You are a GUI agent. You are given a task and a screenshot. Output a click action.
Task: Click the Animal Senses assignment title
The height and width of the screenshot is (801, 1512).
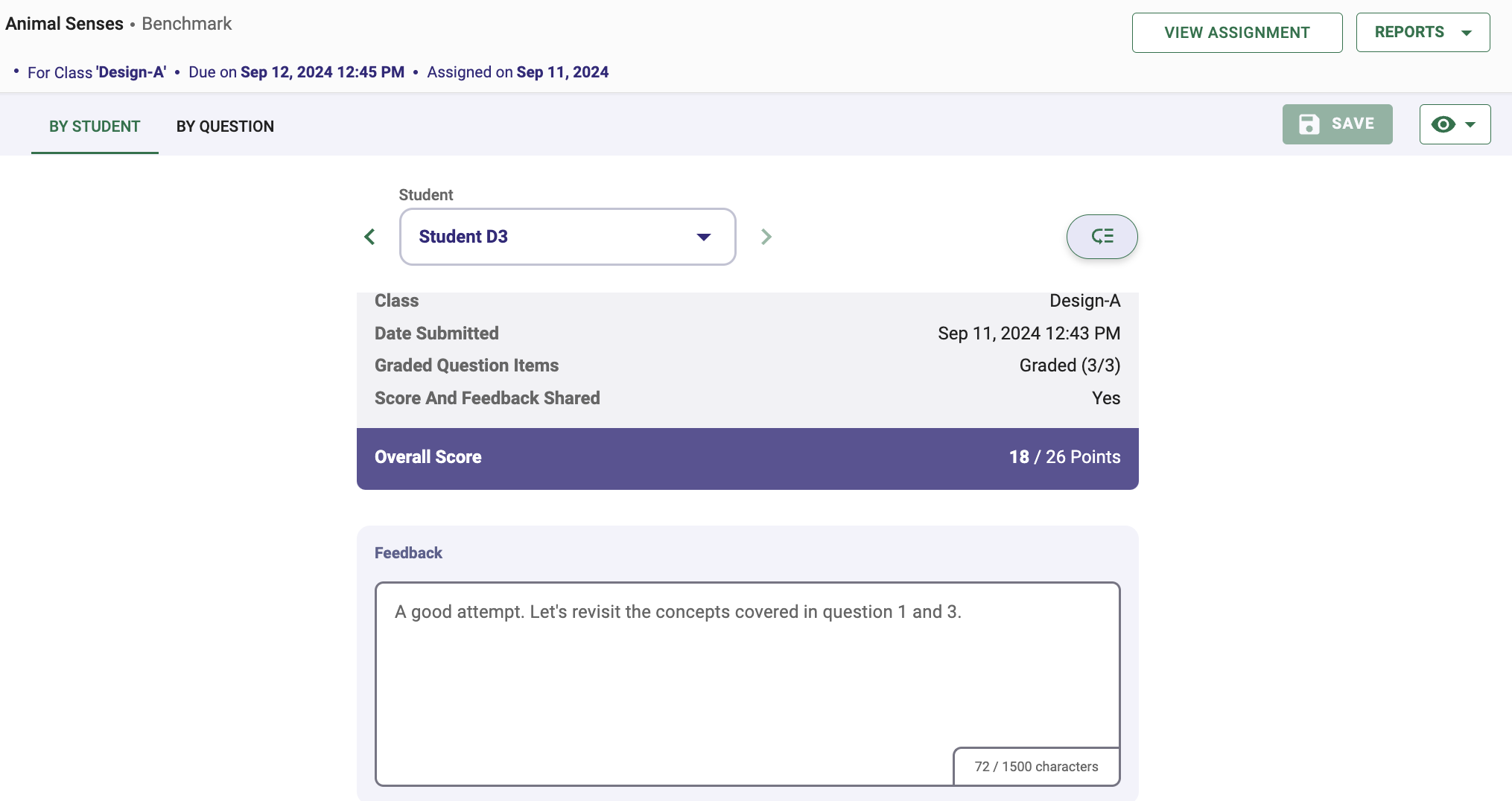coord(64,24)
